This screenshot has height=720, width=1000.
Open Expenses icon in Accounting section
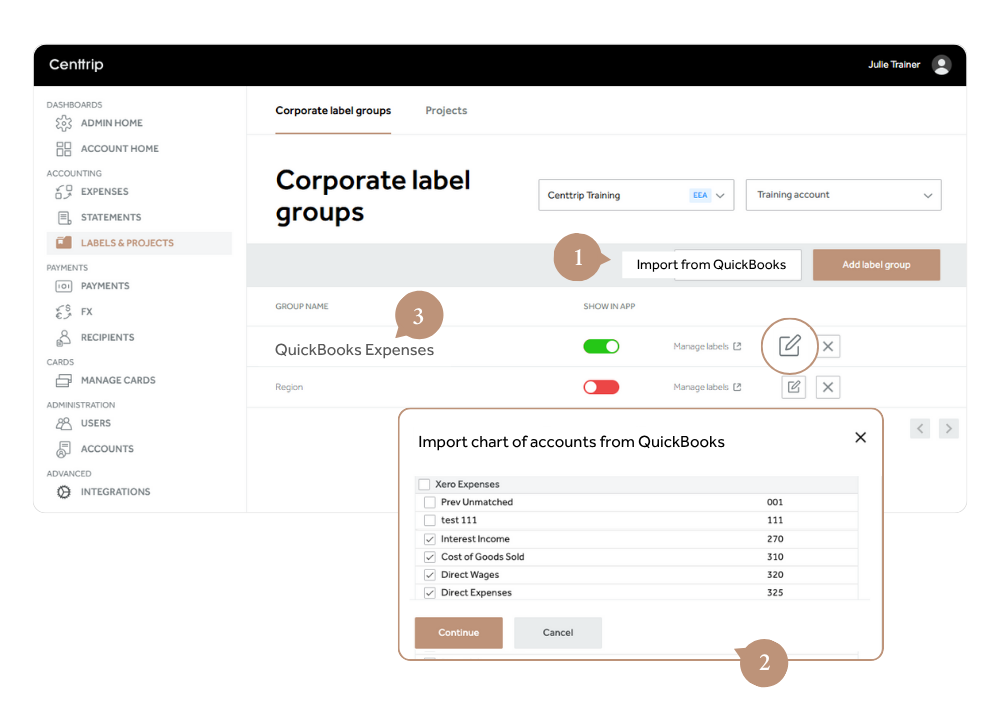pyautogui.click(x=64, y=192)
